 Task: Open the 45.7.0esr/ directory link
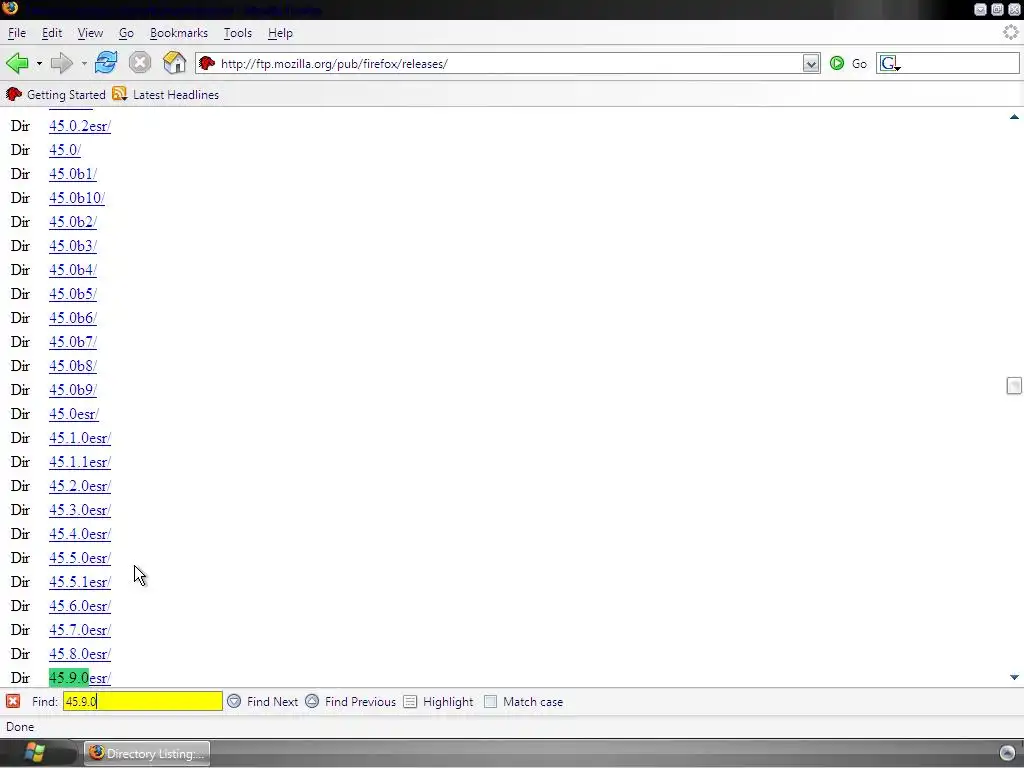(80, 630)
